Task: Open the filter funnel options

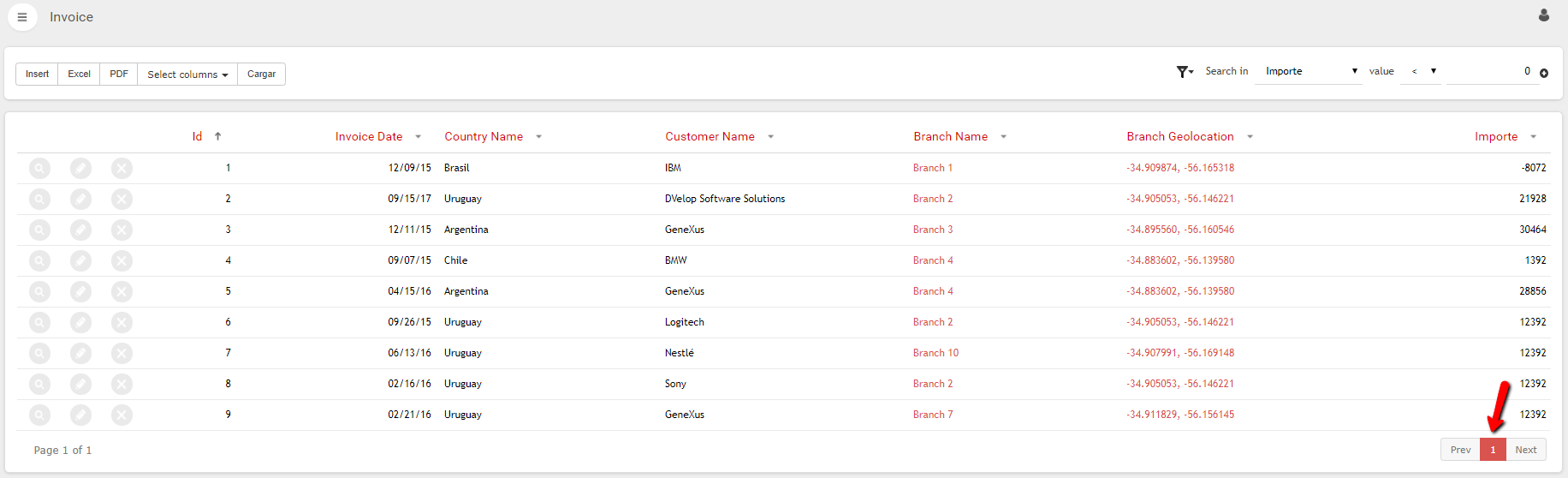Action: click(1185, 72)
